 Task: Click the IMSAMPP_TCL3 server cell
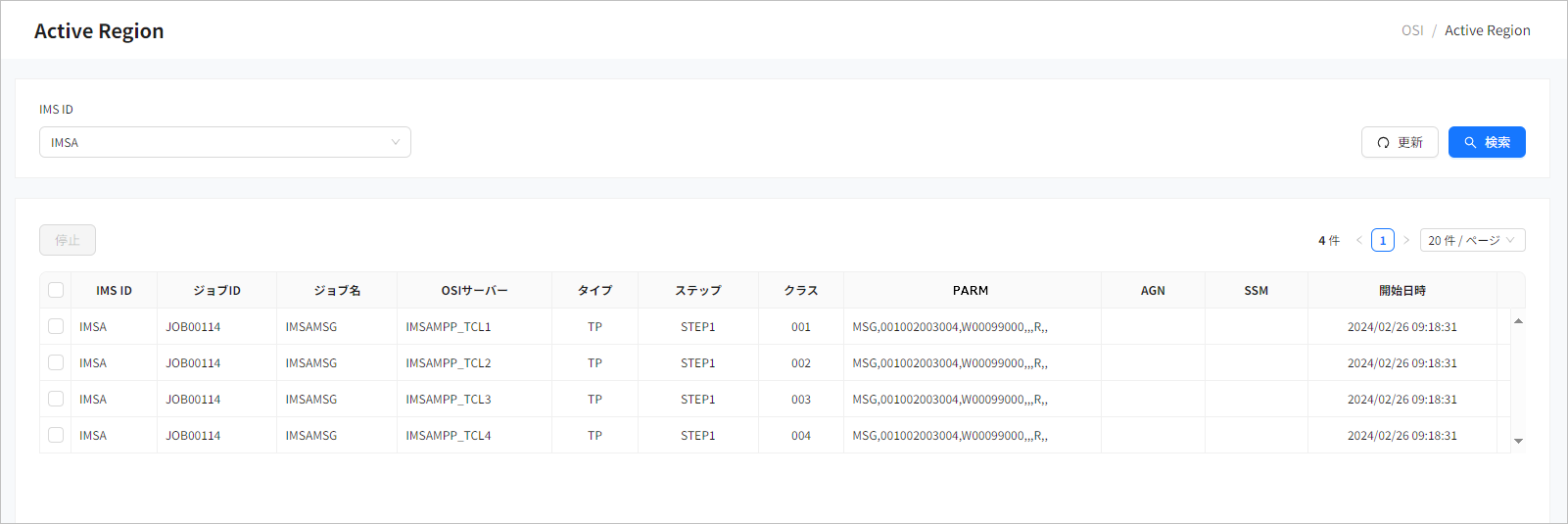pos(449,399)
